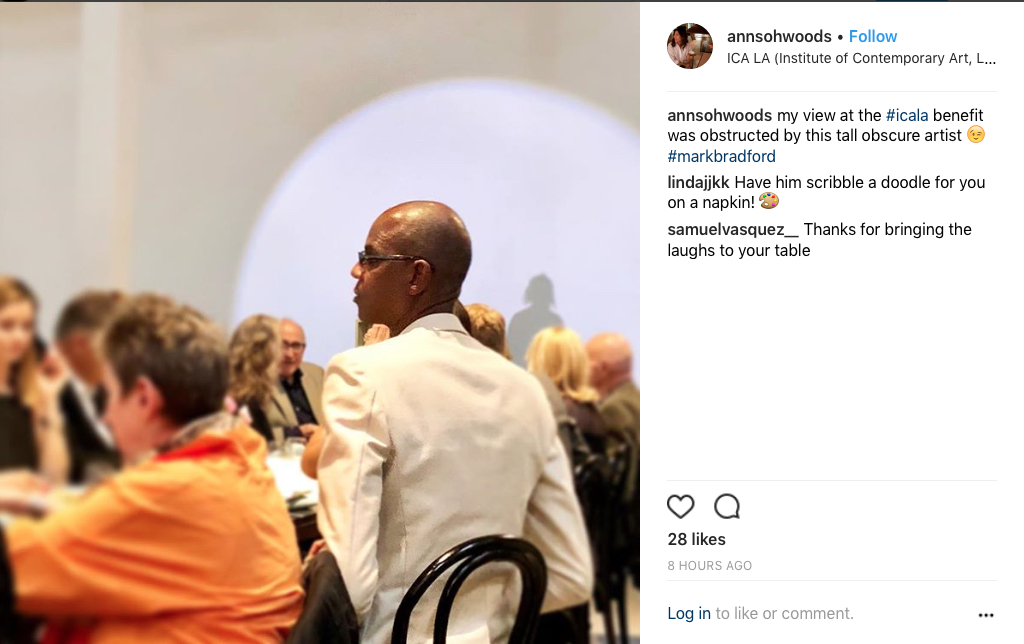
Task: Like the post with heart icon
Action: coord(680,506)
